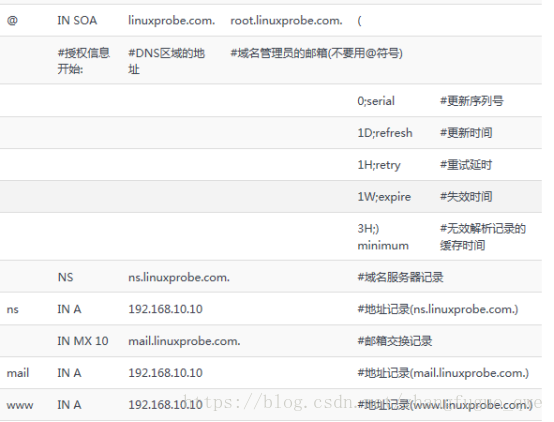Select the '1H;retry' cell
Screen dimensions: 554x422
tap(379, 165)
